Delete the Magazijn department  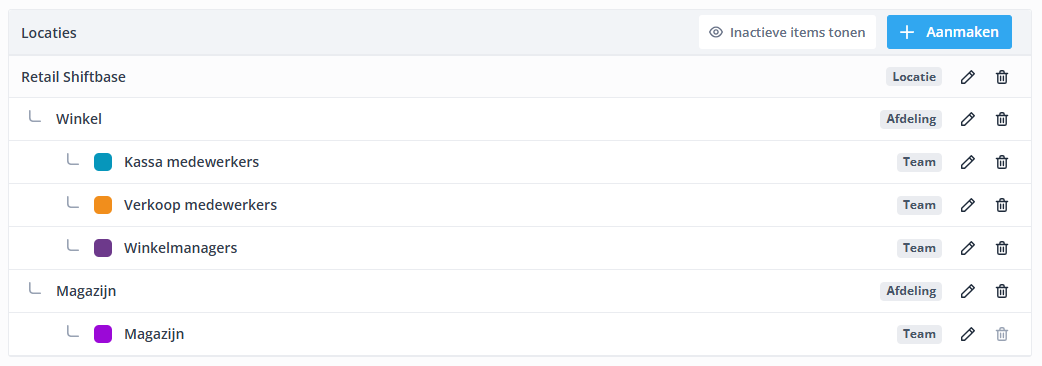coord(1002,291)
